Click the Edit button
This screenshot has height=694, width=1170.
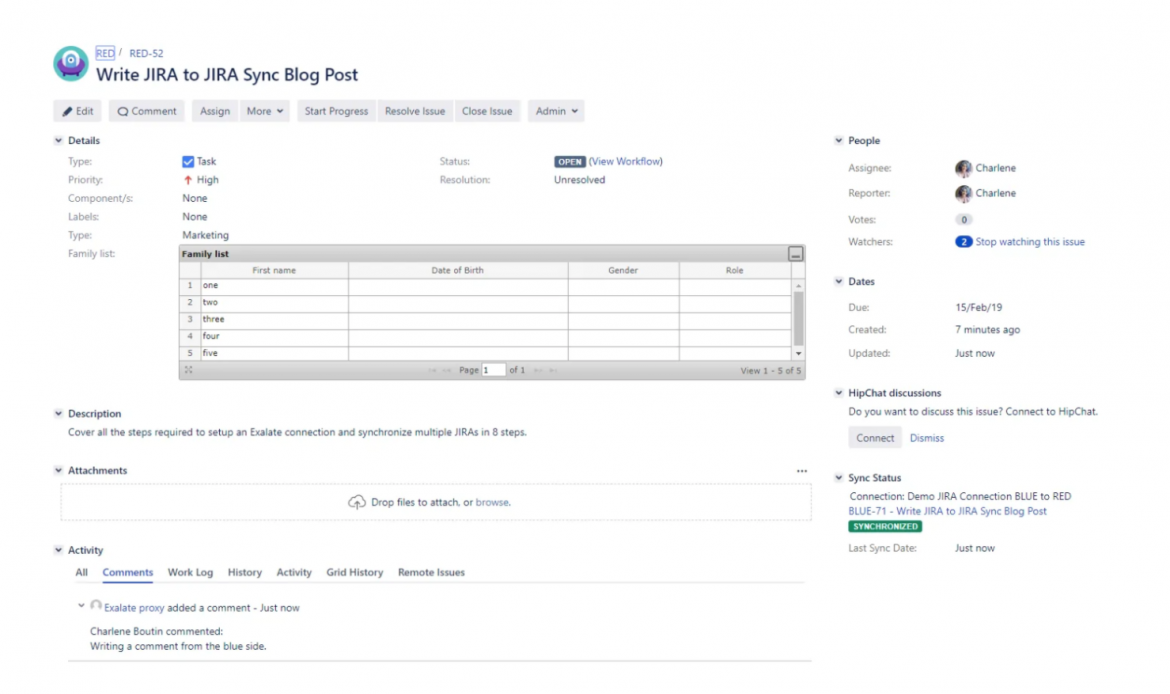pyautogui.click(x=78, y=111)
